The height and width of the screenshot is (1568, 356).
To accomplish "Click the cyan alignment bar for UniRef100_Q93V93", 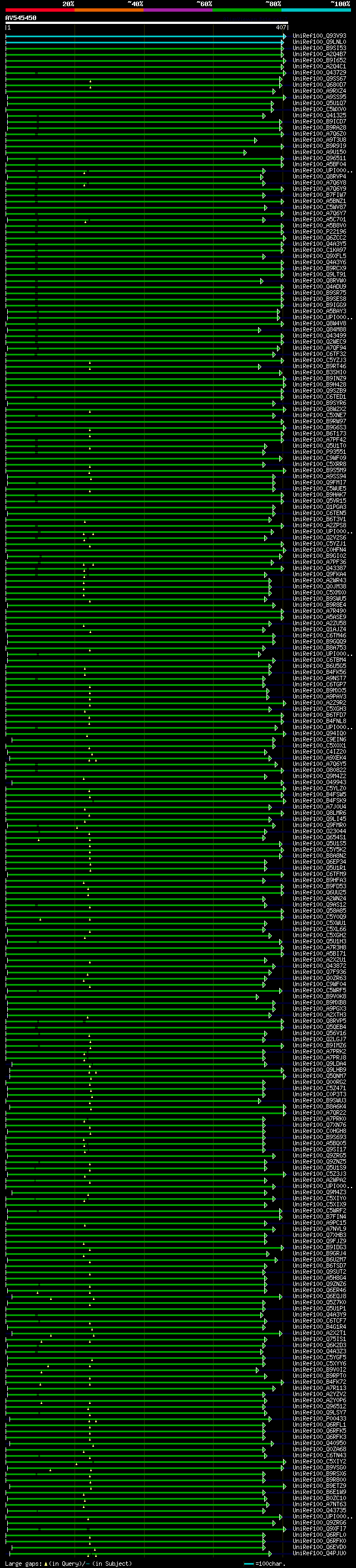I will click(145, 36).
